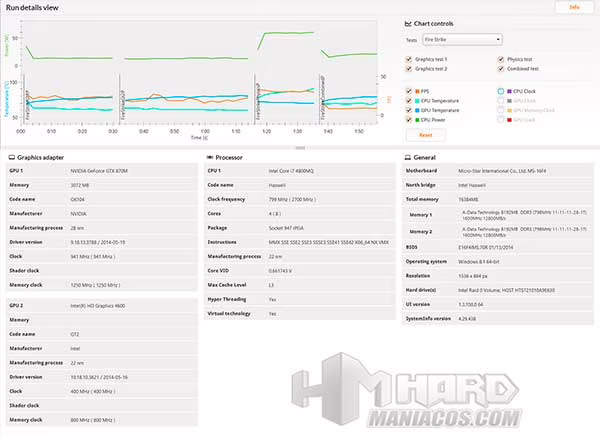
Task: Enable the GPU Load checkbox
Action: pyautogui.click(x=501, y=120)
